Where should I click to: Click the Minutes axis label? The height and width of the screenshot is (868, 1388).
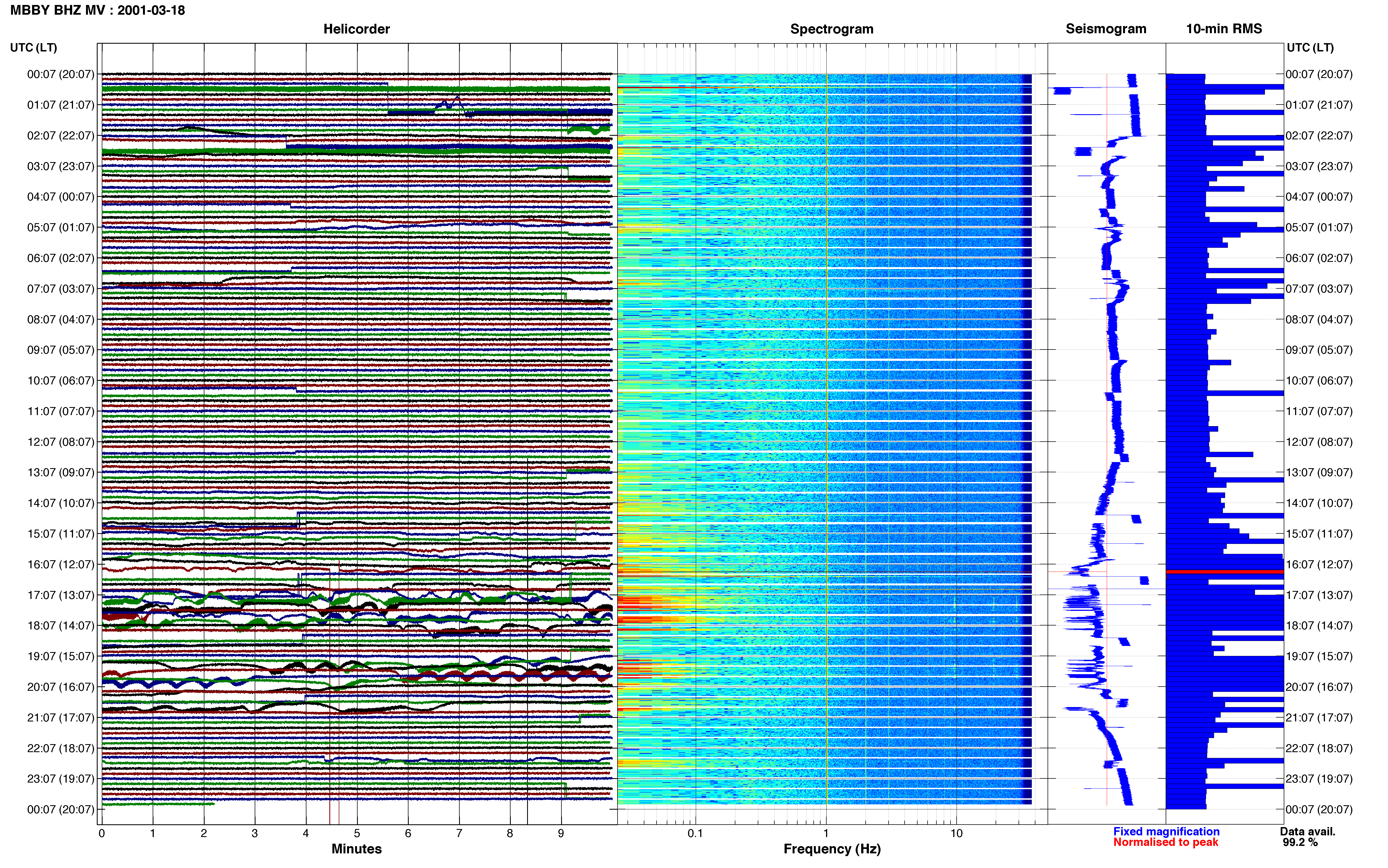click(x=356, y=848)
